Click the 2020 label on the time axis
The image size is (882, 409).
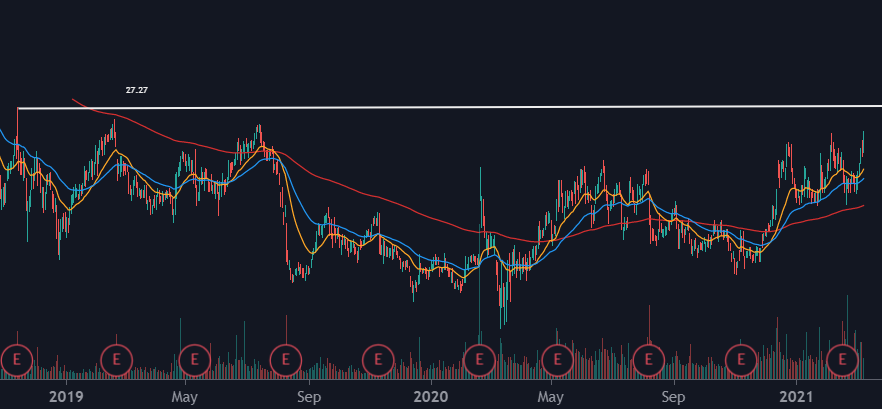point(431,397)
